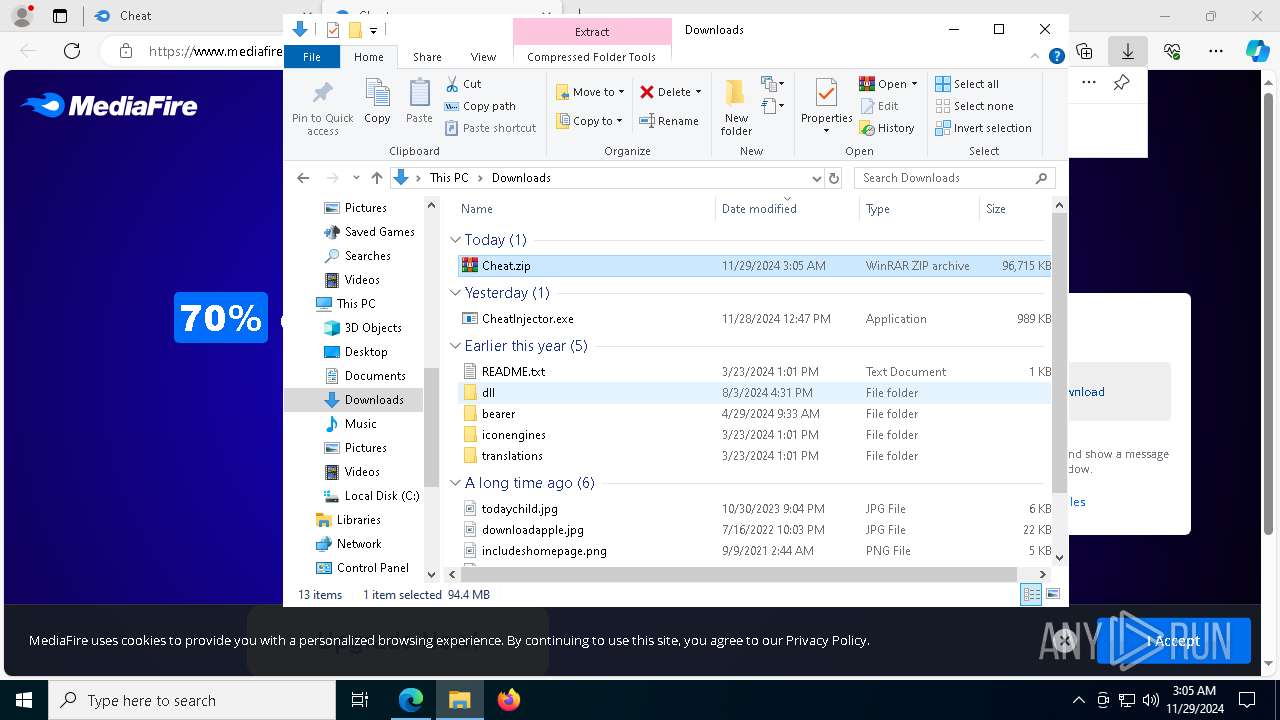Click the Extract contextual tab
The width and height of the screenshot is (1280, 720).
pos(592,31)
